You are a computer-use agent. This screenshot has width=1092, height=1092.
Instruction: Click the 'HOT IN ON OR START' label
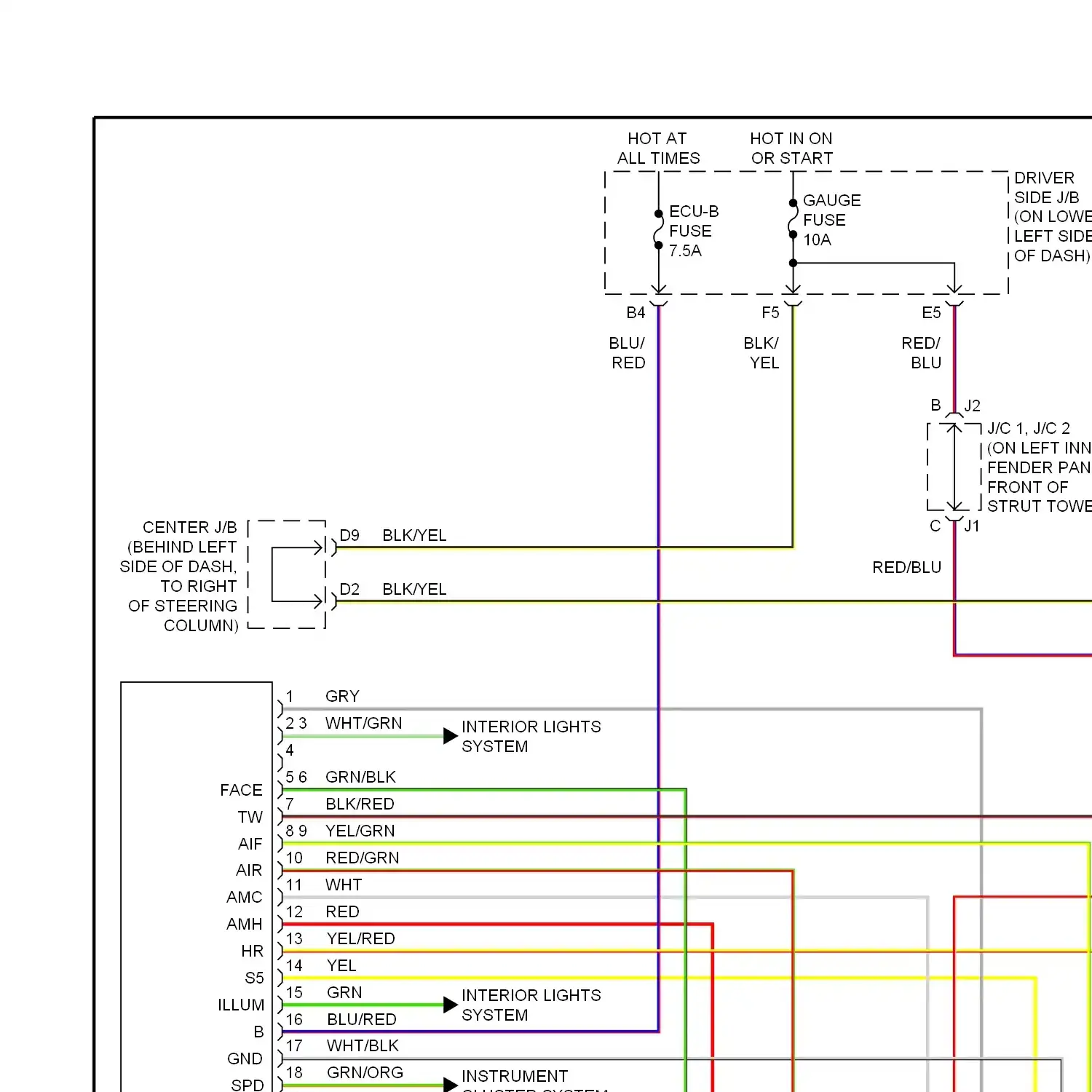(791, 149)
